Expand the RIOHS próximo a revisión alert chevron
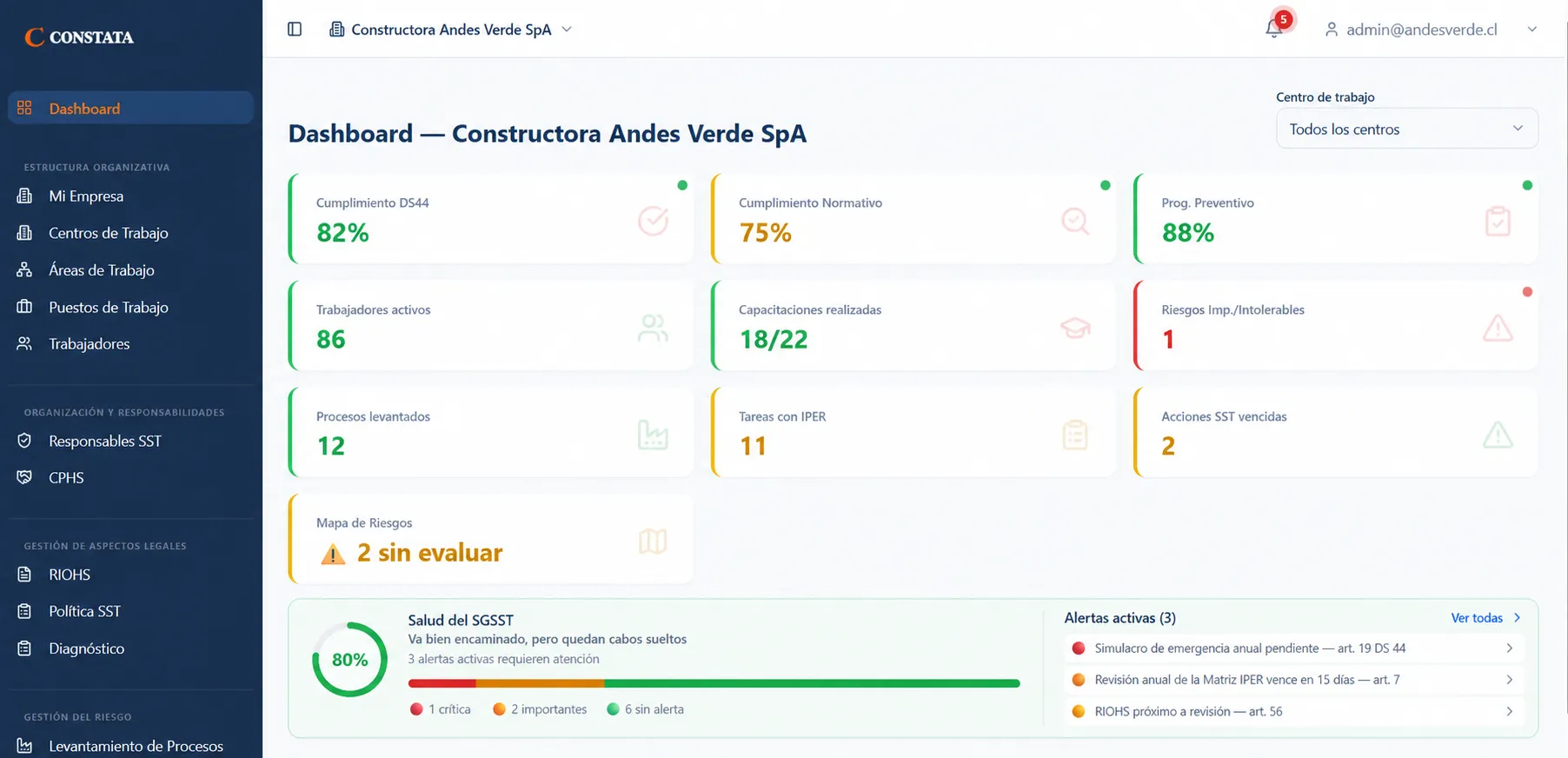This screenshot has height=758, width=1568. [x=1510, y=711]
